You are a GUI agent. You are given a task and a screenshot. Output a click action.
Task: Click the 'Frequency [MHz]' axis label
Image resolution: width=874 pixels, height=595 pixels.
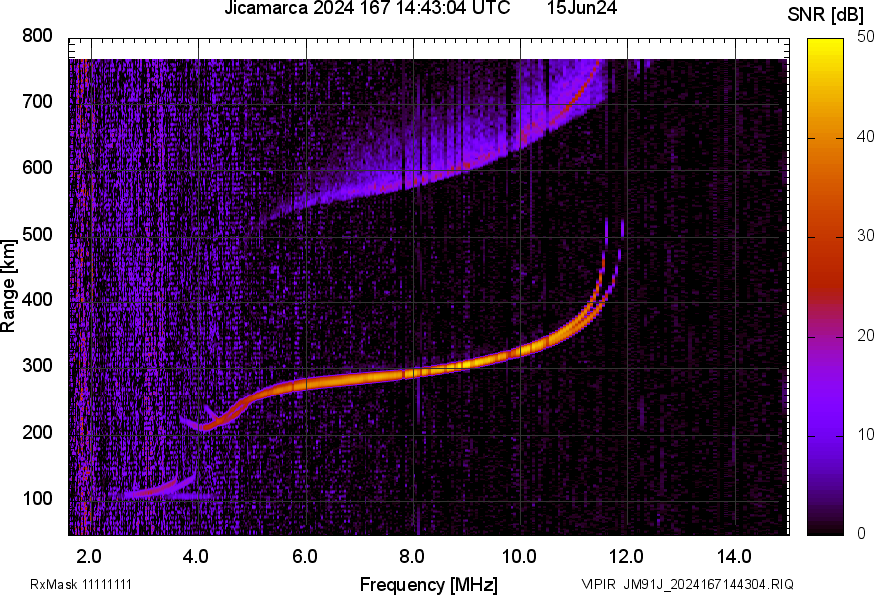pyautogui.click(x=429, y=585)
